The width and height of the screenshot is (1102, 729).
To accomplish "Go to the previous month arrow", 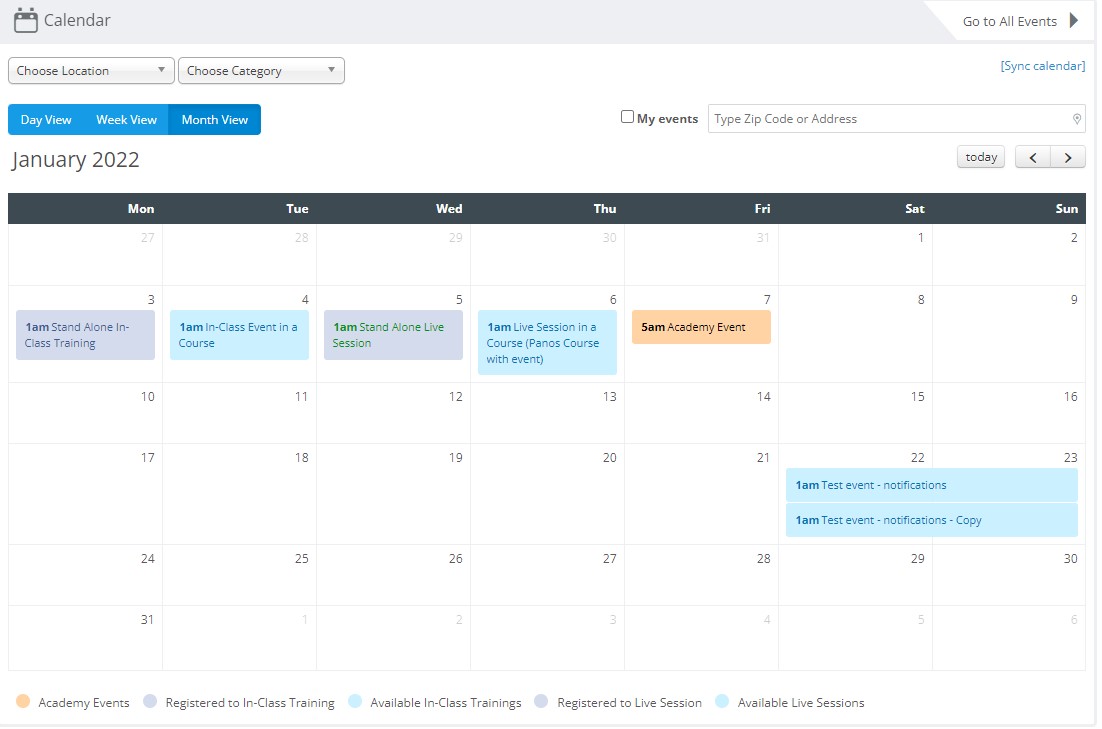I will (x=1033, y=157).
